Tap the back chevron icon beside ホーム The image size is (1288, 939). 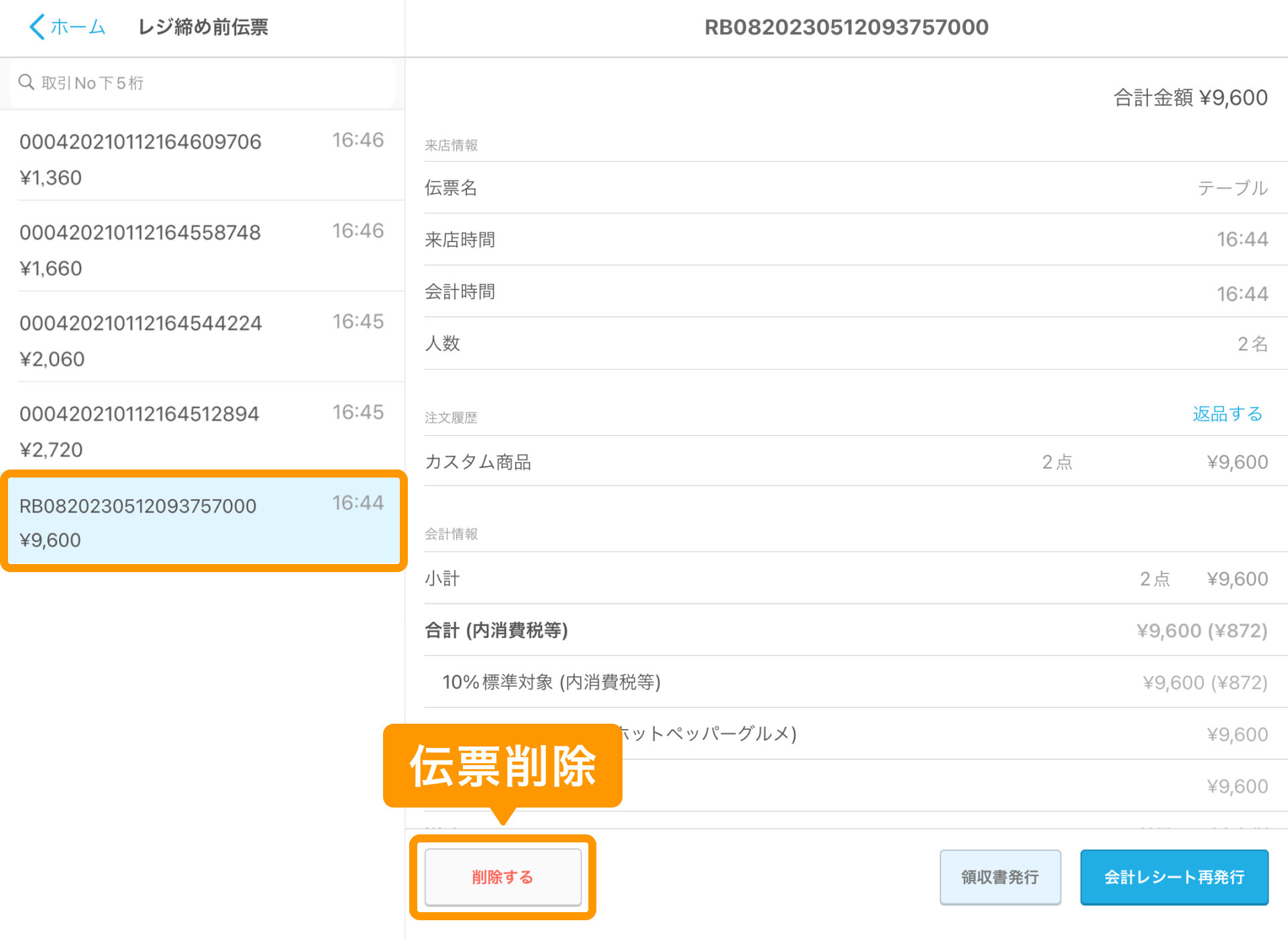click(37, 27)
